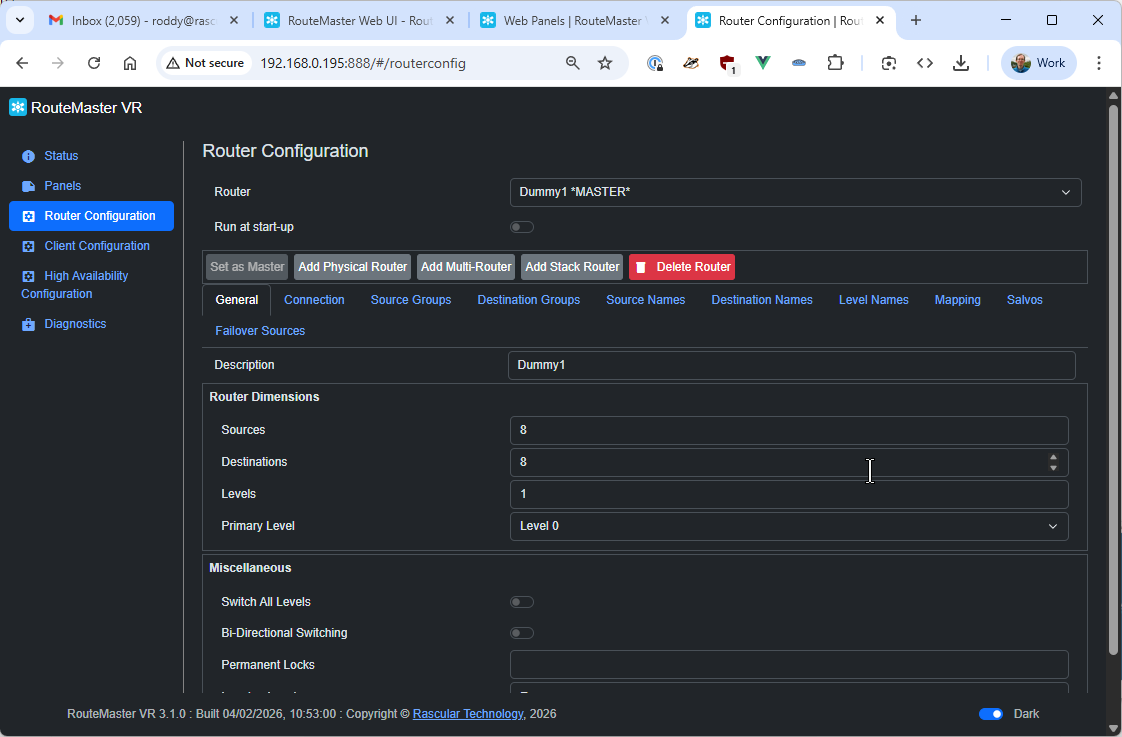This screenshot has width=1122, height=737.
Task: Close the Gmail Inbox tab
Action: (x=234, y=21)
